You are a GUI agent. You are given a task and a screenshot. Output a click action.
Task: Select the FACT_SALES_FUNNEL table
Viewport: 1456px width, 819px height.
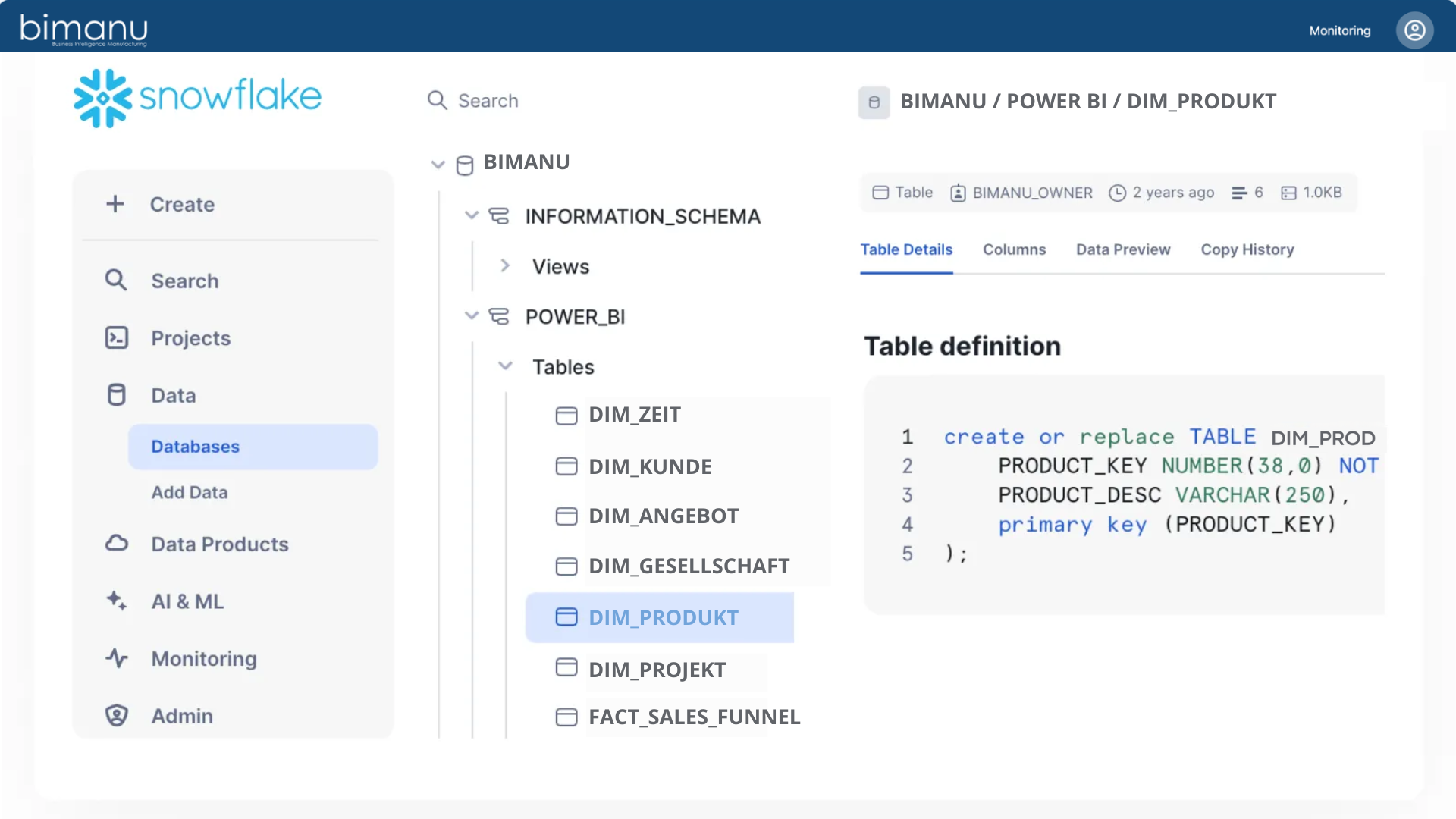click(x=695, y=717)
